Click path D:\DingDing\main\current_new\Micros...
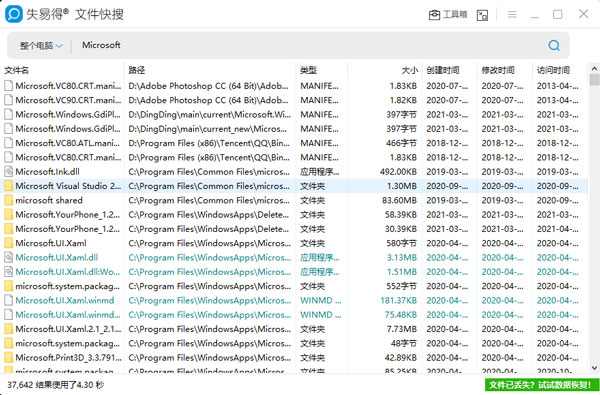The height and width of the screenshot is (395, 600). tap(207, 129)
